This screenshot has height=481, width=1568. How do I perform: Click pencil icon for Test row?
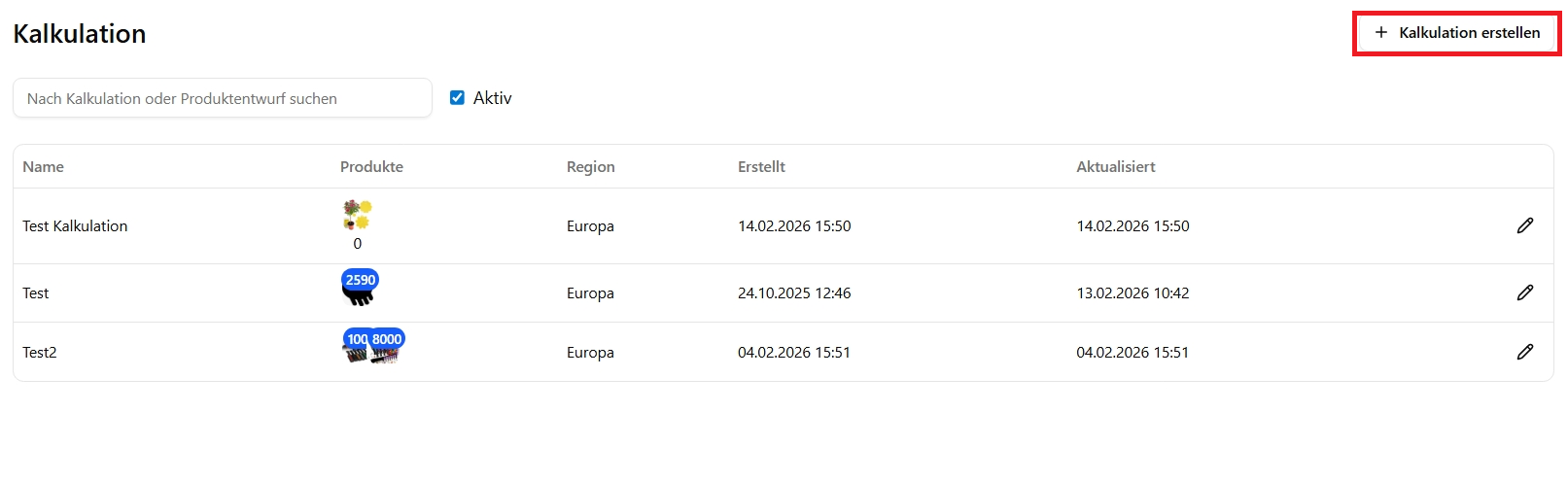(1524, 292)
